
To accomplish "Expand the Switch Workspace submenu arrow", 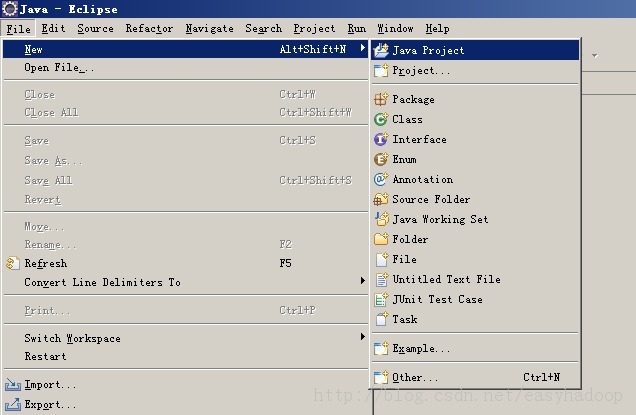I will (x=363, y=337).
